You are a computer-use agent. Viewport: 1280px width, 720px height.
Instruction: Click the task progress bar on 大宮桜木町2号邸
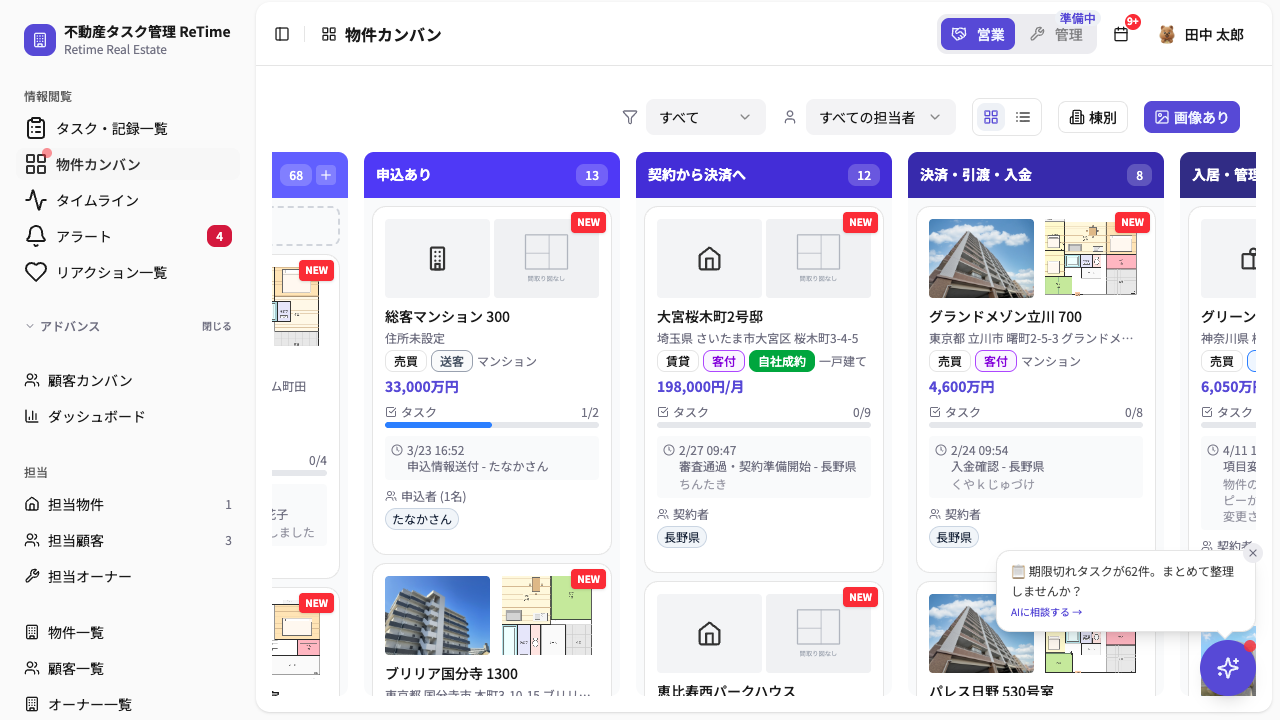pyautogui.click(x=764, y=425)
